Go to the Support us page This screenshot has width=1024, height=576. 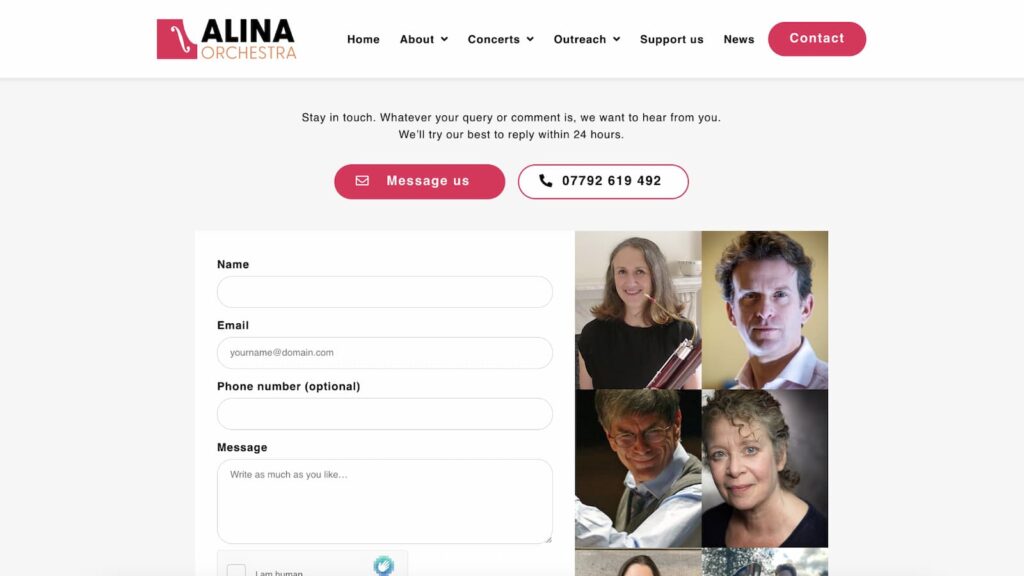tap(671, 39)
